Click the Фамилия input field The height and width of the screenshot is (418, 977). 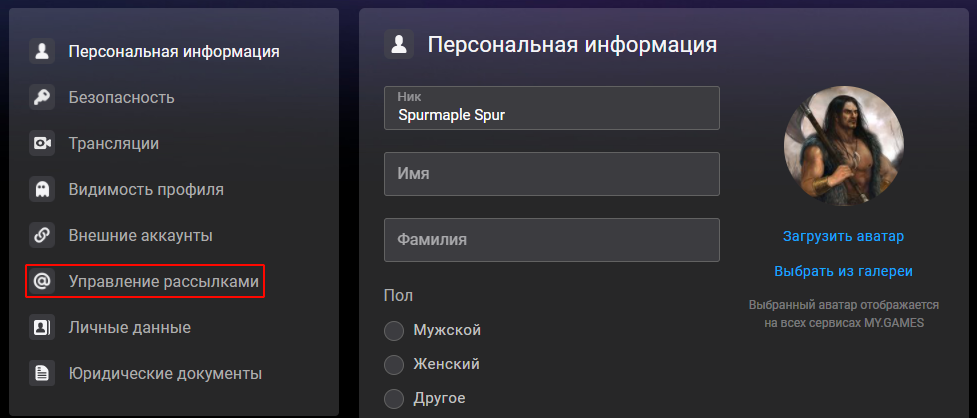click(x=551, y=240)
